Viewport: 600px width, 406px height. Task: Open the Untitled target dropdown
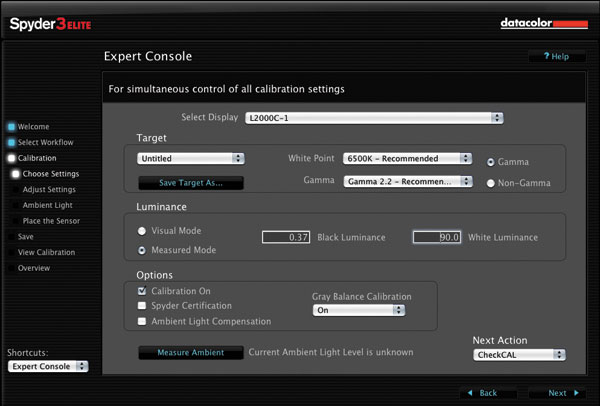191,158
